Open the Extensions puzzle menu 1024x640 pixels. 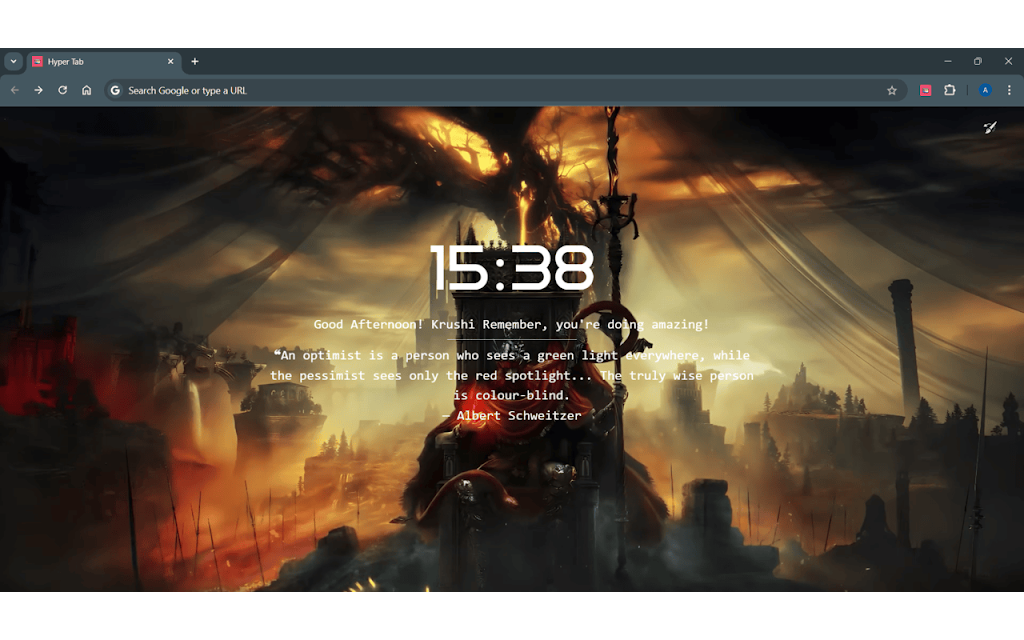tap(950, 90)
